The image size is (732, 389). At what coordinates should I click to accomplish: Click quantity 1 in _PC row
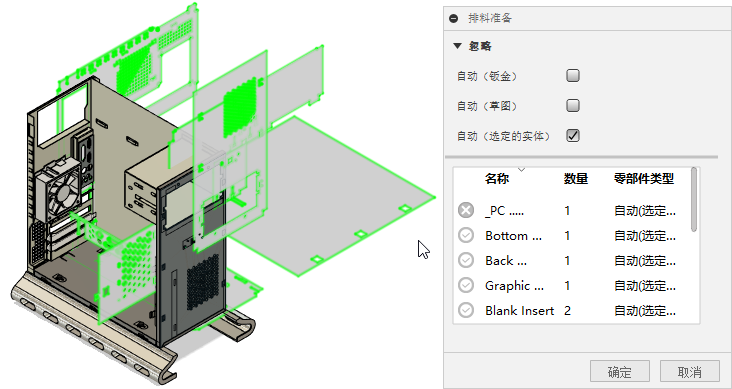point(567,211)
